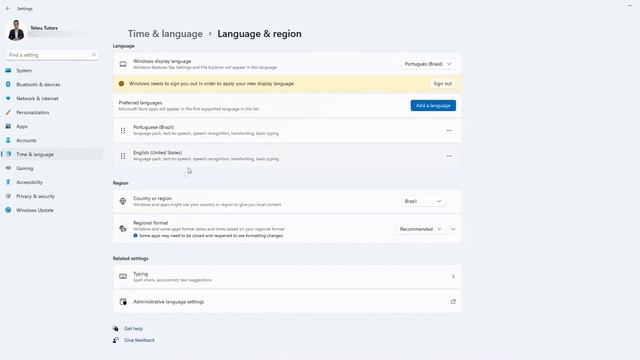Click the Network wifi icon

(8, 98)
